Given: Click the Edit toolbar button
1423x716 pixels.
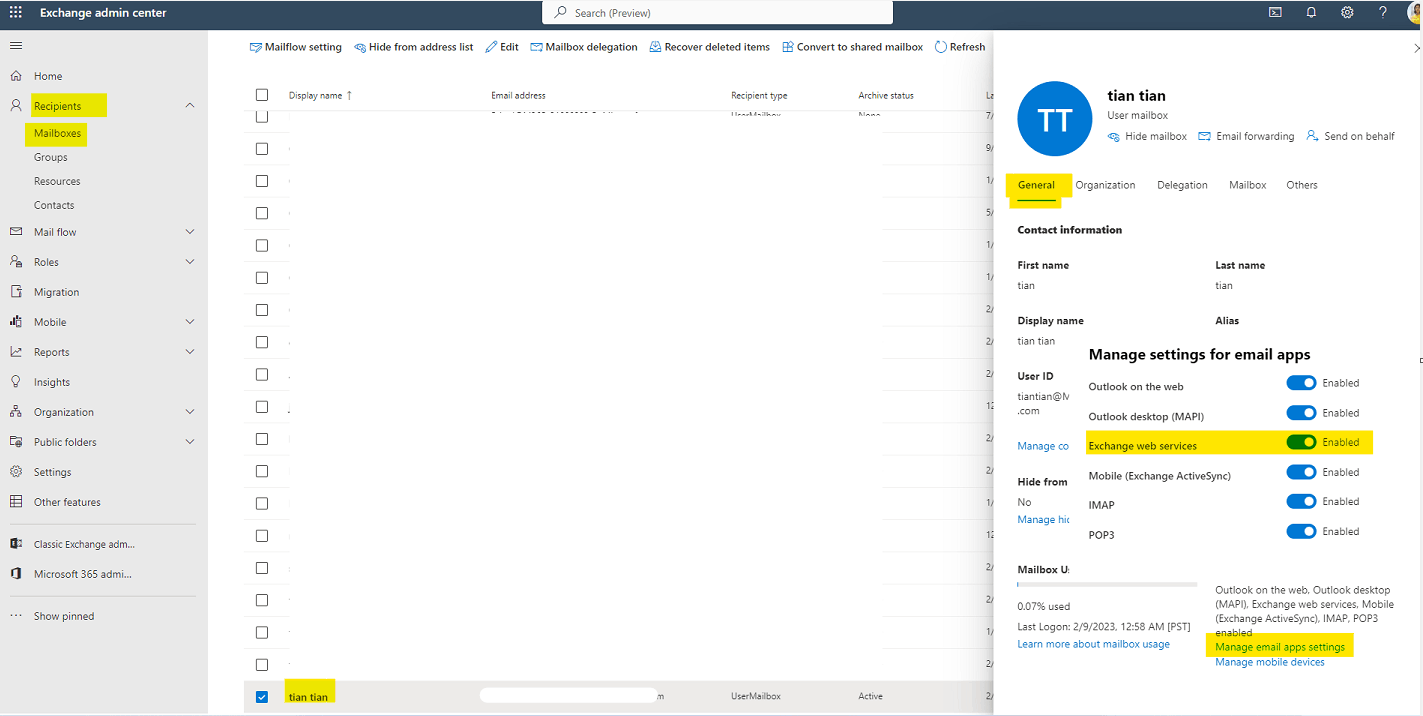Looking at the screenshot, I should coord(502,47).
